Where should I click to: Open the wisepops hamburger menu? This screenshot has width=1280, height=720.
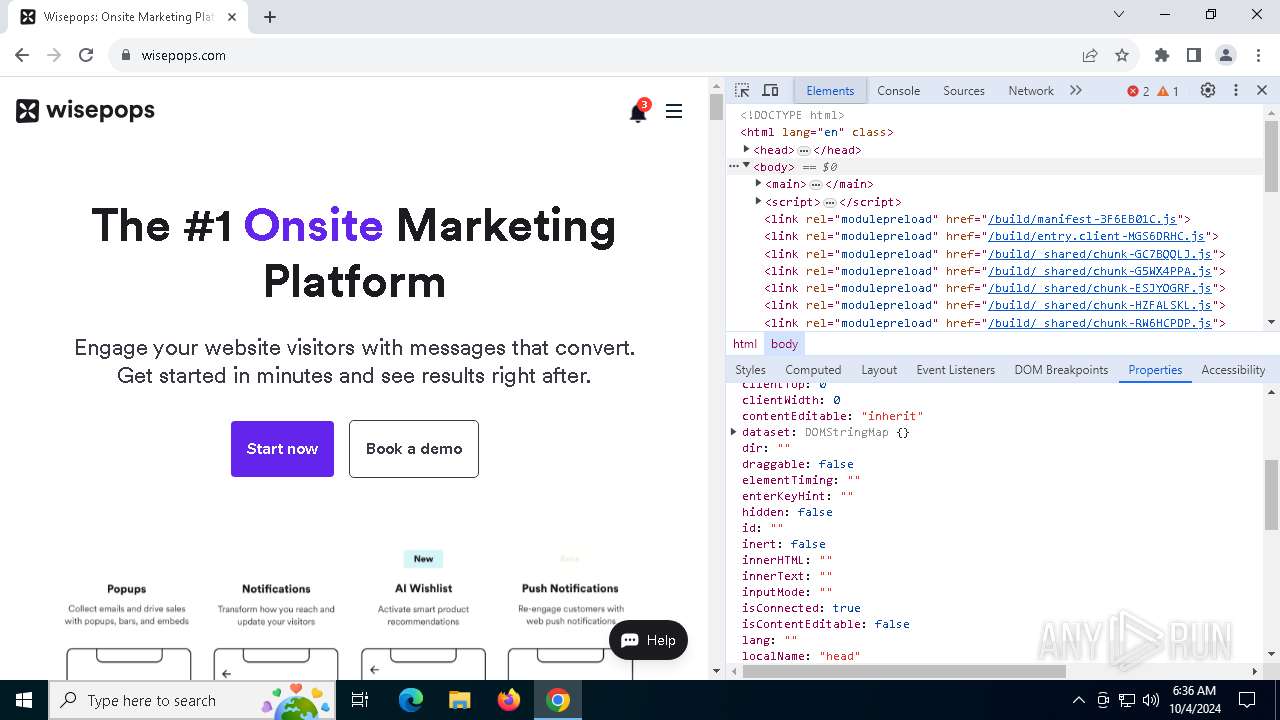pyautogui.click(x=674, y=111)
